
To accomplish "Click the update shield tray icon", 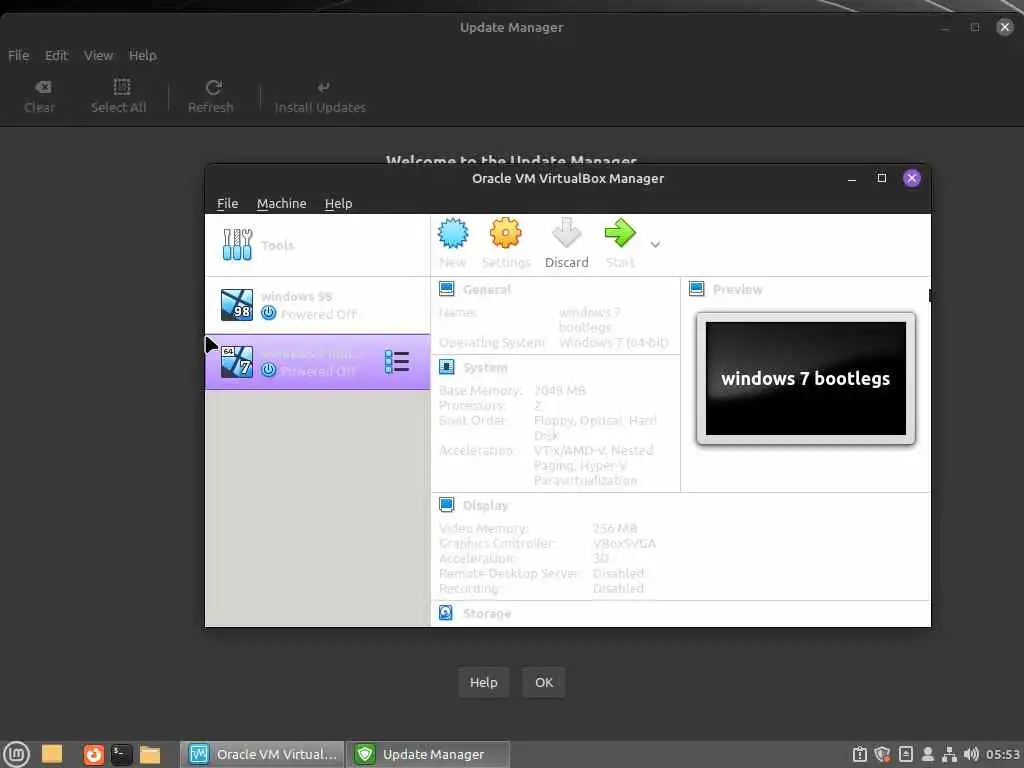I will coord(882,754).
